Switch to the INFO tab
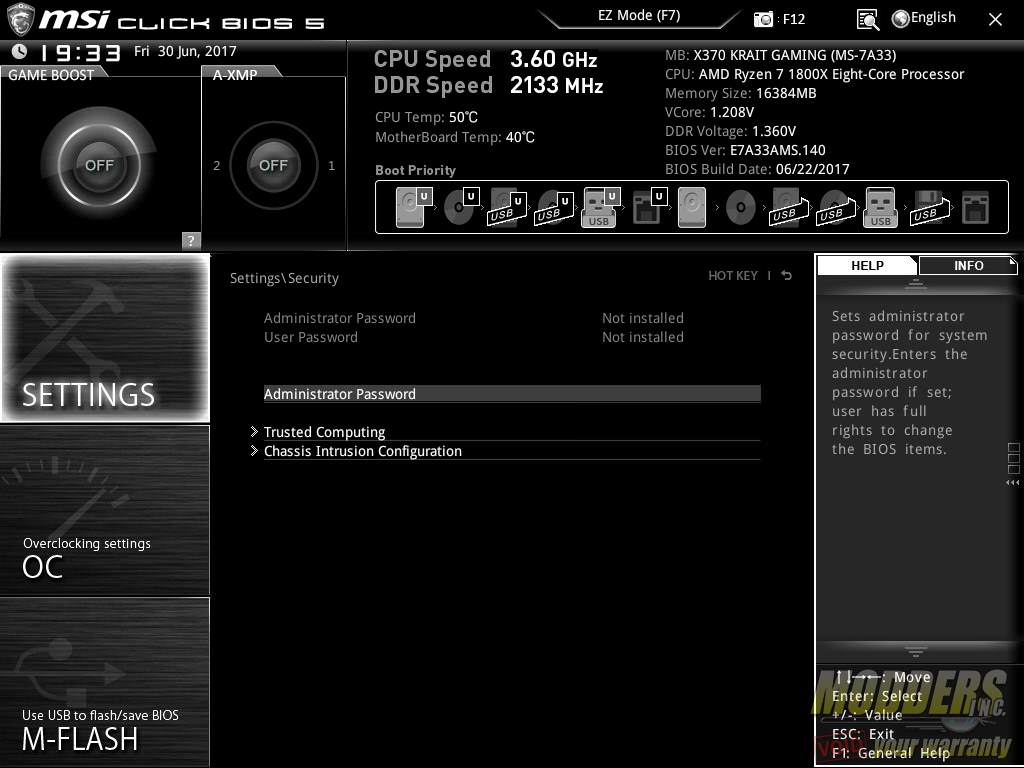 pyautogui.click(x=968, y=265)
